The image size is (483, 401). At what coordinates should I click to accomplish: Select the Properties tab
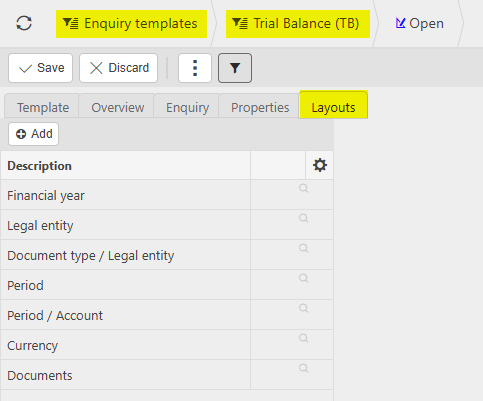pos(260,107)
